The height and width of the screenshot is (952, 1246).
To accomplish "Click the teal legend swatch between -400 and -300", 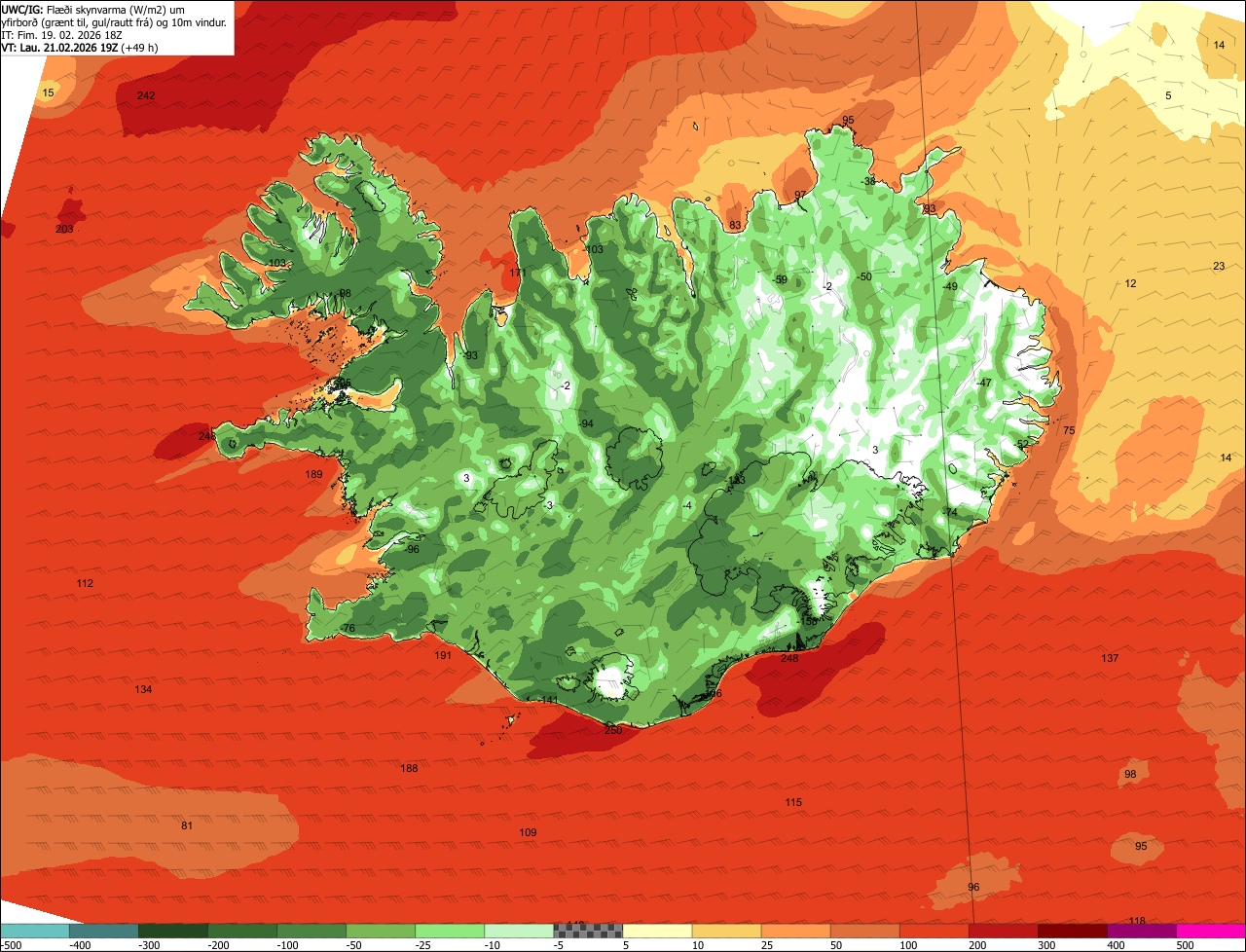I will (x=103, y=931).
